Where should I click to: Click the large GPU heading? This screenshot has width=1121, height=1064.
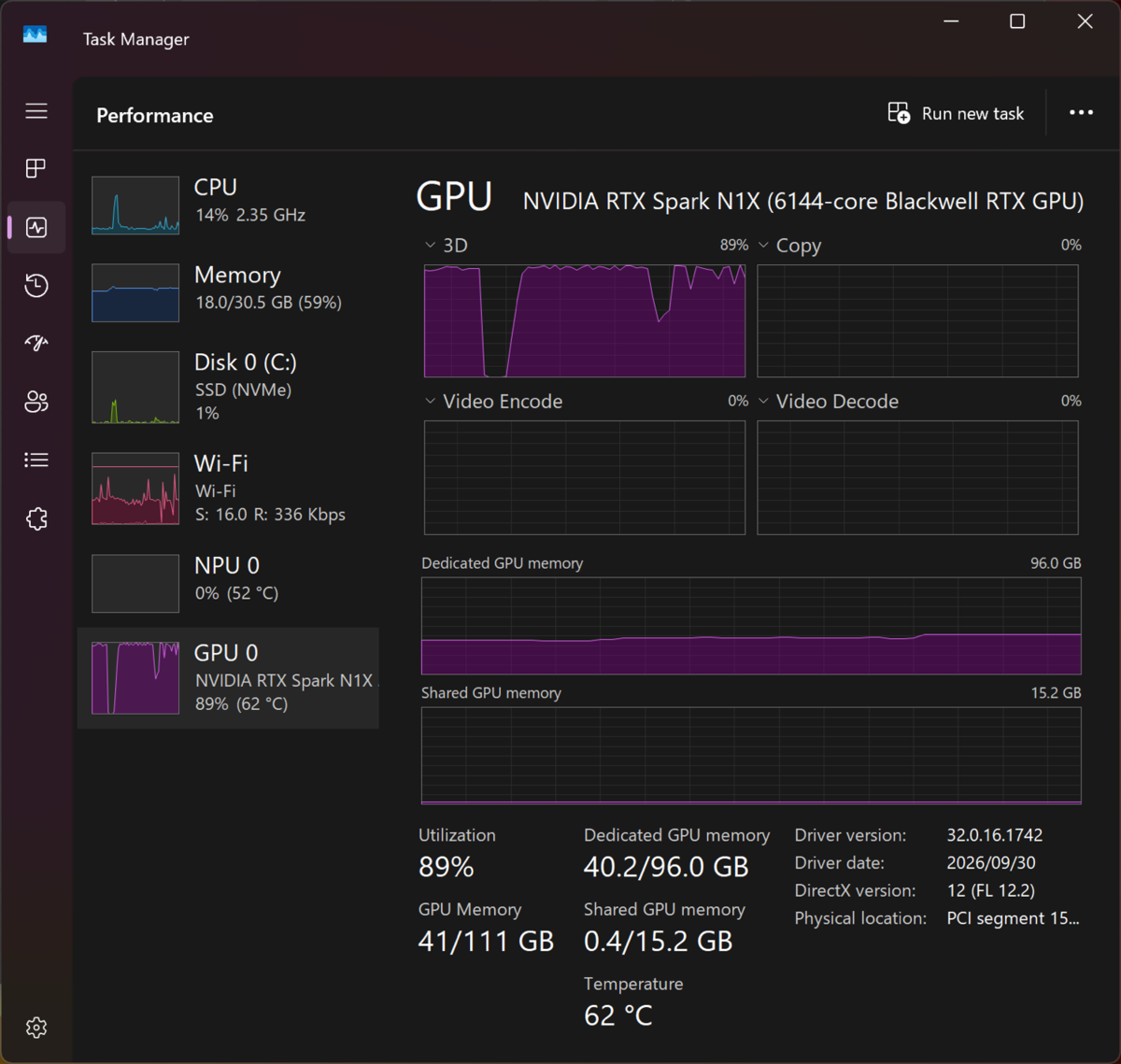454,197
